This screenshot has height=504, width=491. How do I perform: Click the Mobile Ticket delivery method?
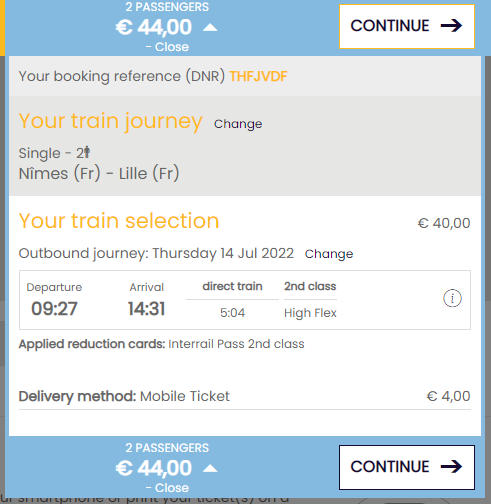pos(185,396)
